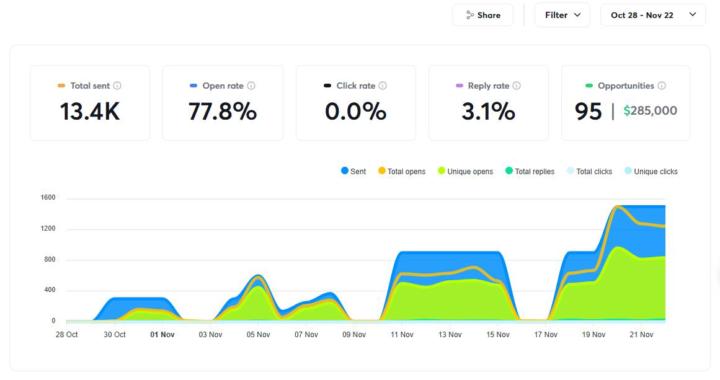Image resolution: width=720 pixels, height=380 pixels.
Task: Click the orange marker beside Total sent
Action: click(x=61, y=85)
